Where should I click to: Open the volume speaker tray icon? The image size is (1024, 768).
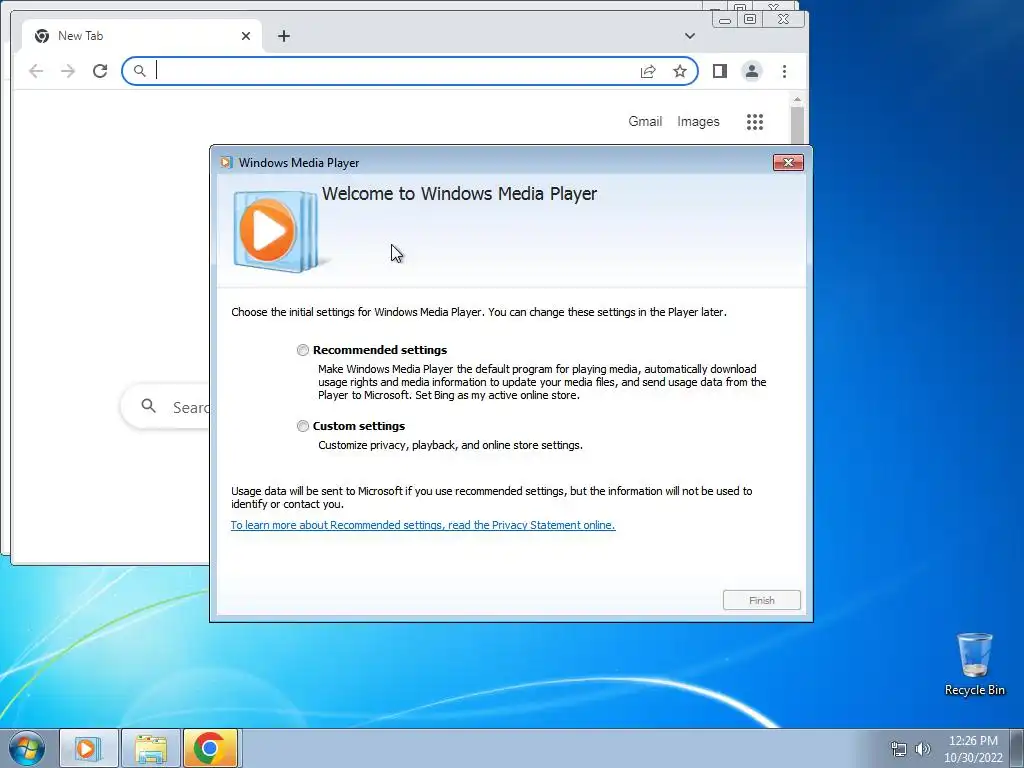tap(922, 749)
